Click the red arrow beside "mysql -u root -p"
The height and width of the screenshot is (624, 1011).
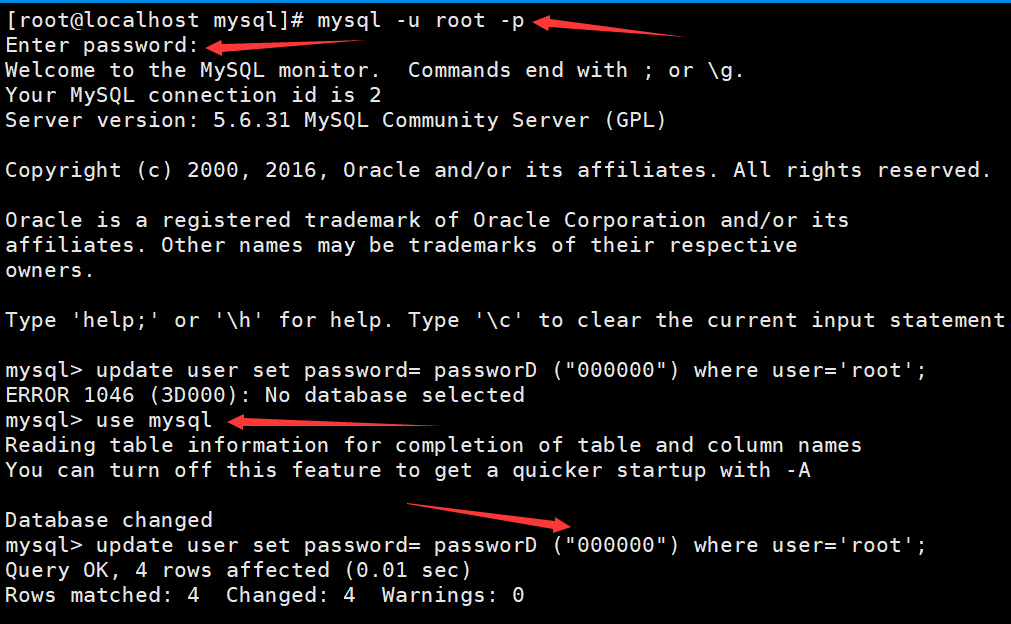click(610, 26)
